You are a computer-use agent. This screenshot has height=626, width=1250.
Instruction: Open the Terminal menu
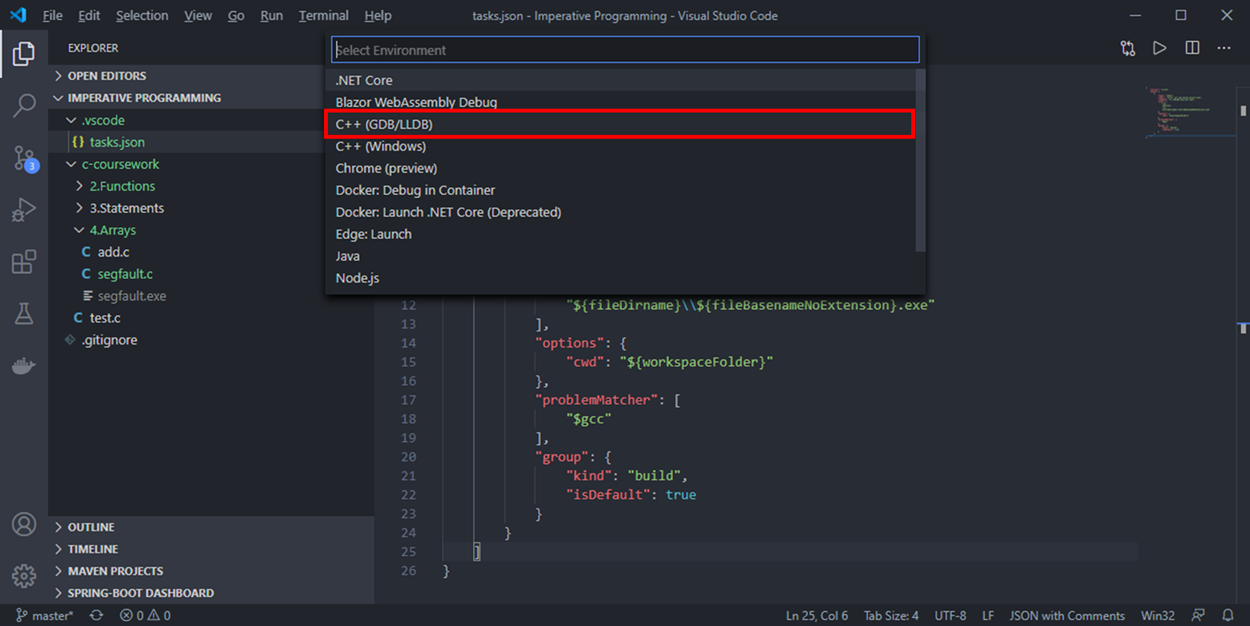pyautogui.click(x=324, y=16)
